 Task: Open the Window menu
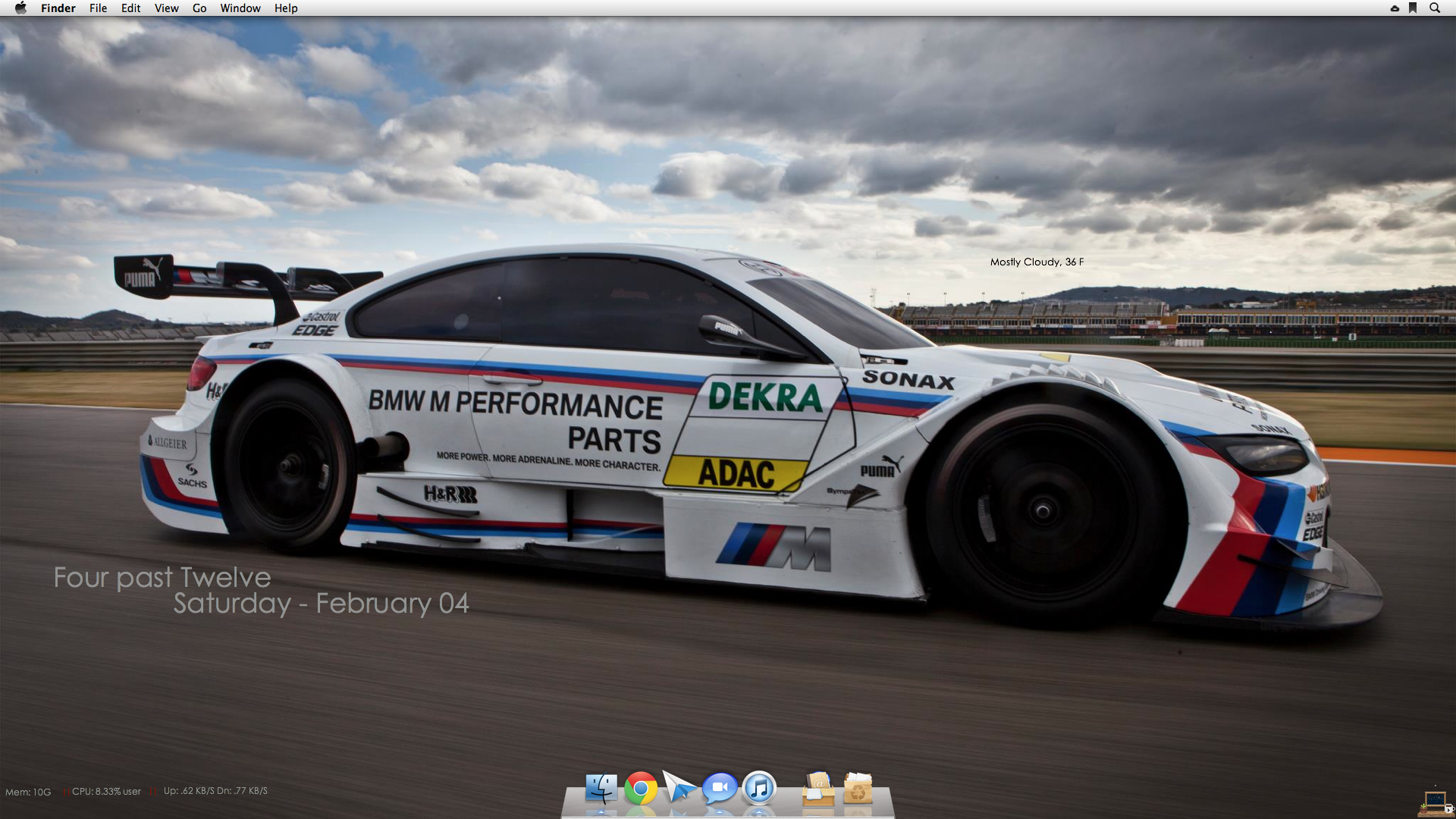coord(240,8)
